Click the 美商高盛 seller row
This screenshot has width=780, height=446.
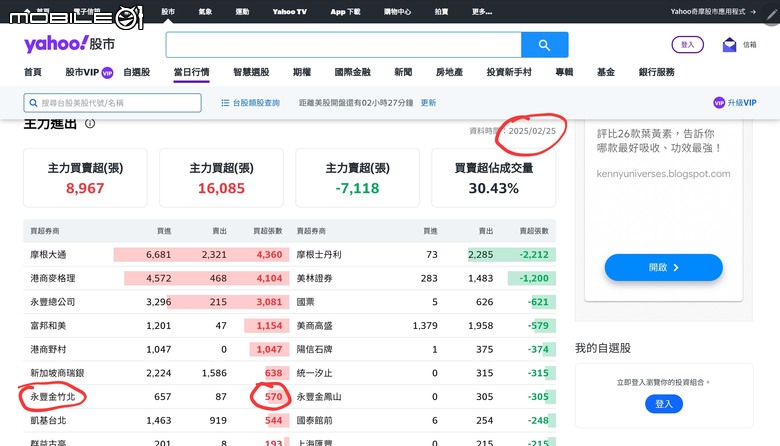(x=423, y=326)
